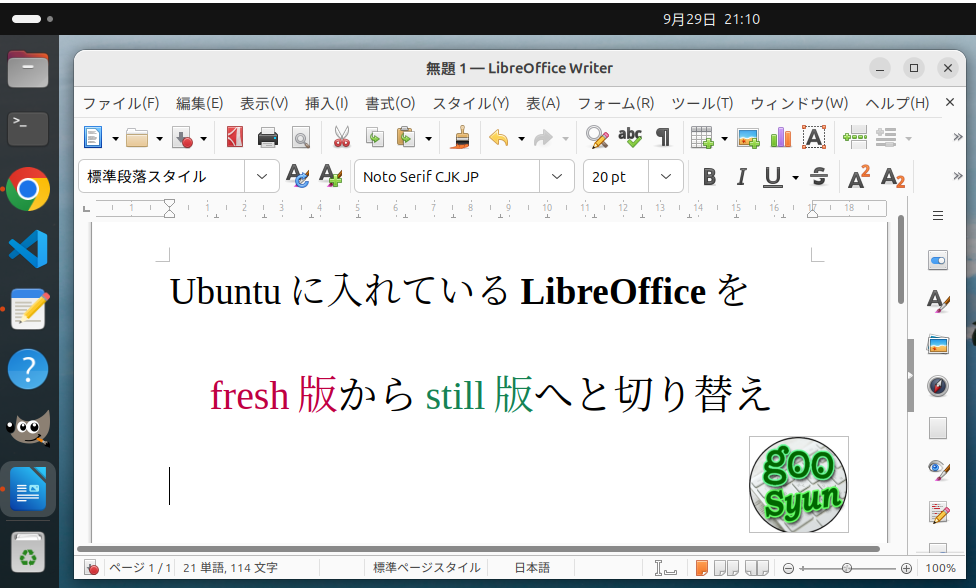This screenshot has height=588, width=976.
Task: Export directly as PDF
Action: click(235, 138)
